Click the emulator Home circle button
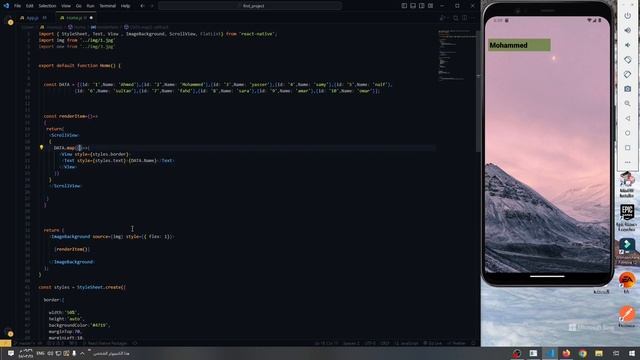640x360 pixels. pos(627,133)
